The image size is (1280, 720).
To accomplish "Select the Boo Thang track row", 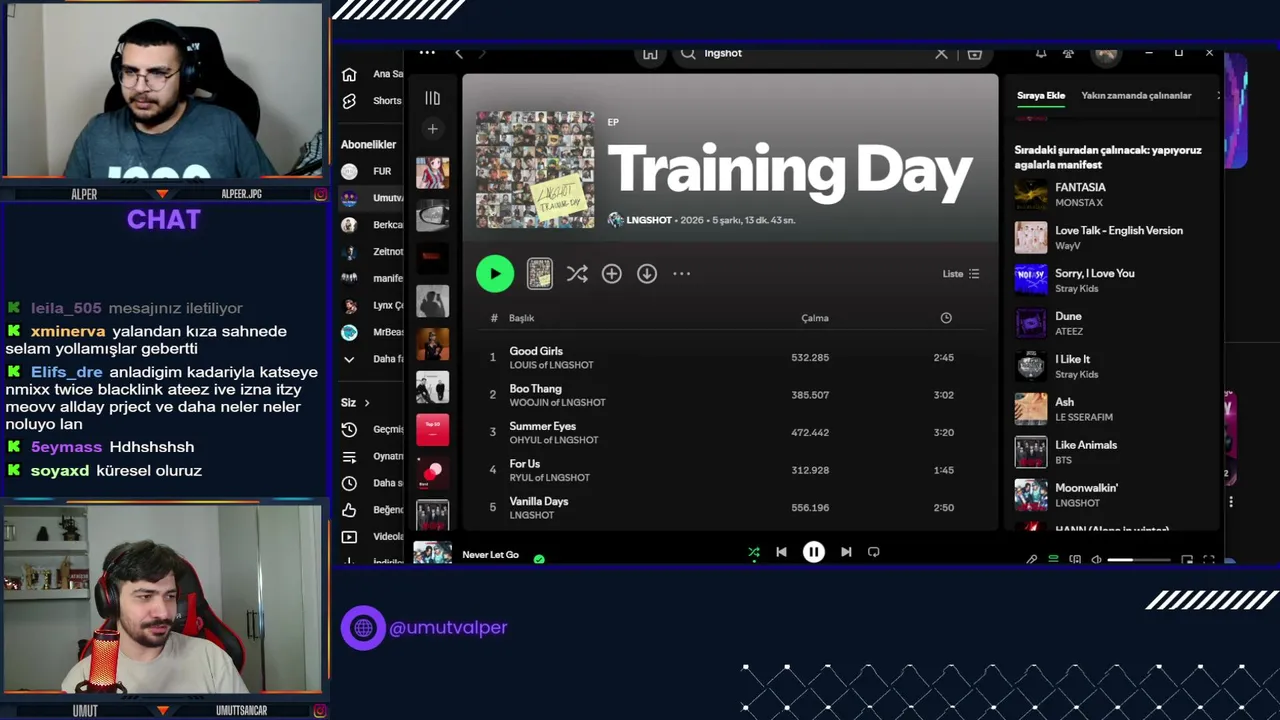I will pos(730,395).
